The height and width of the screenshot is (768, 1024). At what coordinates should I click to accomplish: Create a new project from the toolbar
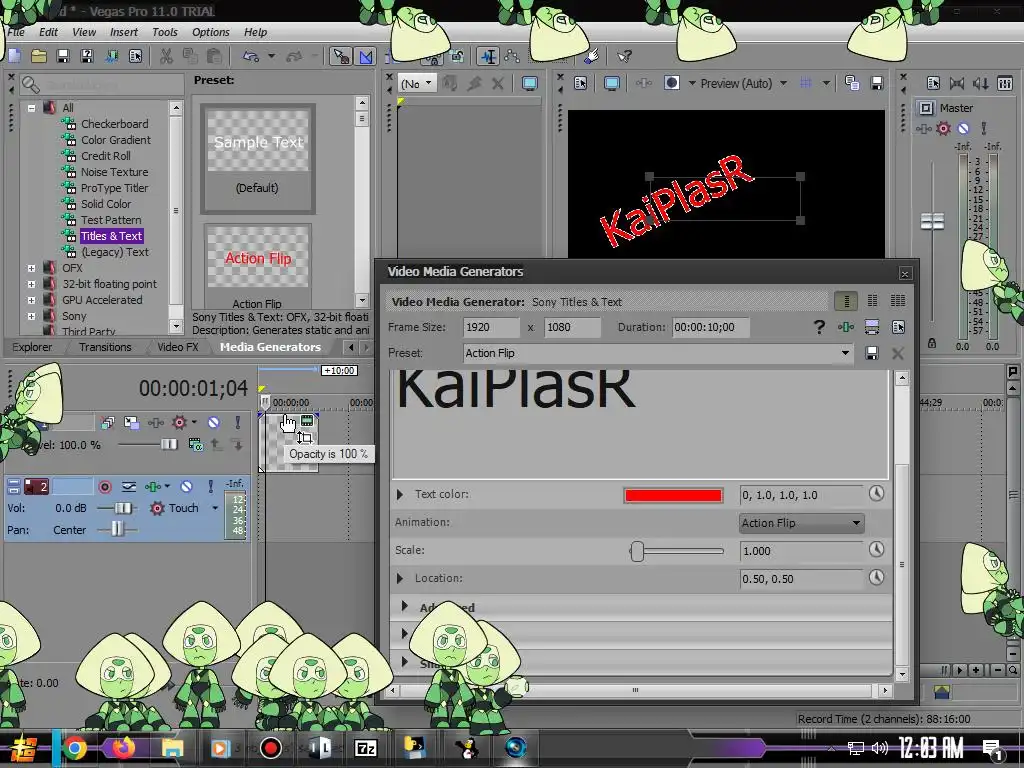tap(14, 56)
